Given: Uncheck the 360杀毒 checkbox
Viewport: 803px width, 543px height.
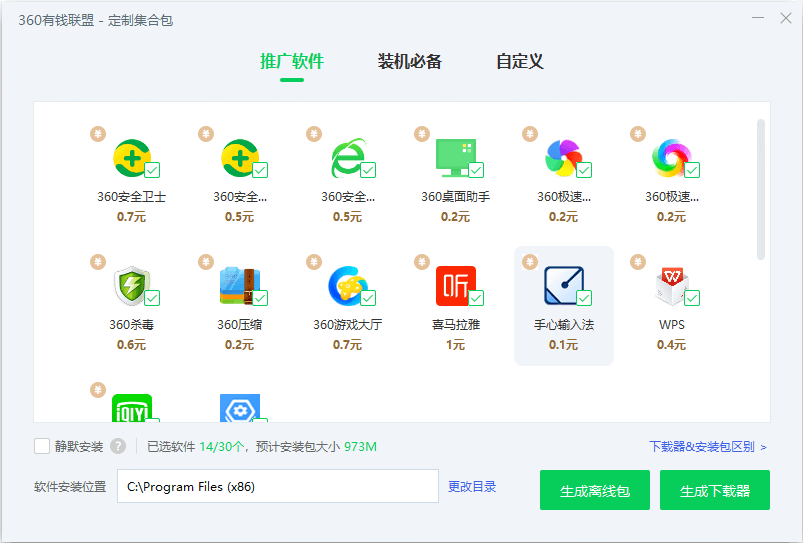Looking at the screenshot, I should tap(152, 298).
